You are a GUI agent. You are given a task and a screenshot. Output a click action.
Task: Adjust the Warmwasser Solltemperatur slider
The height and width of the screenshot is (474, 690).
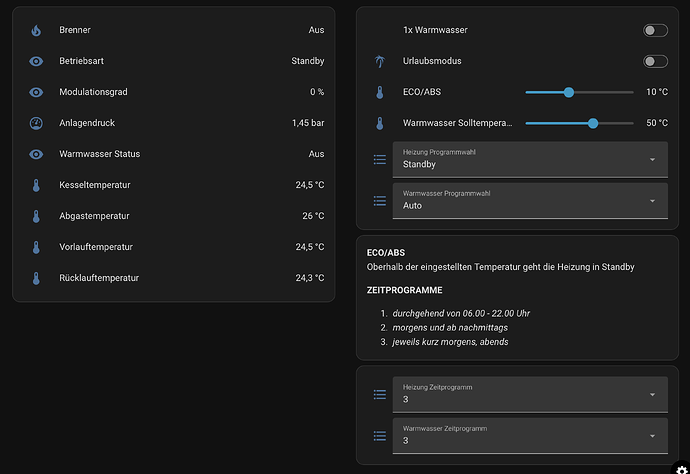click(x=579, y=123)
